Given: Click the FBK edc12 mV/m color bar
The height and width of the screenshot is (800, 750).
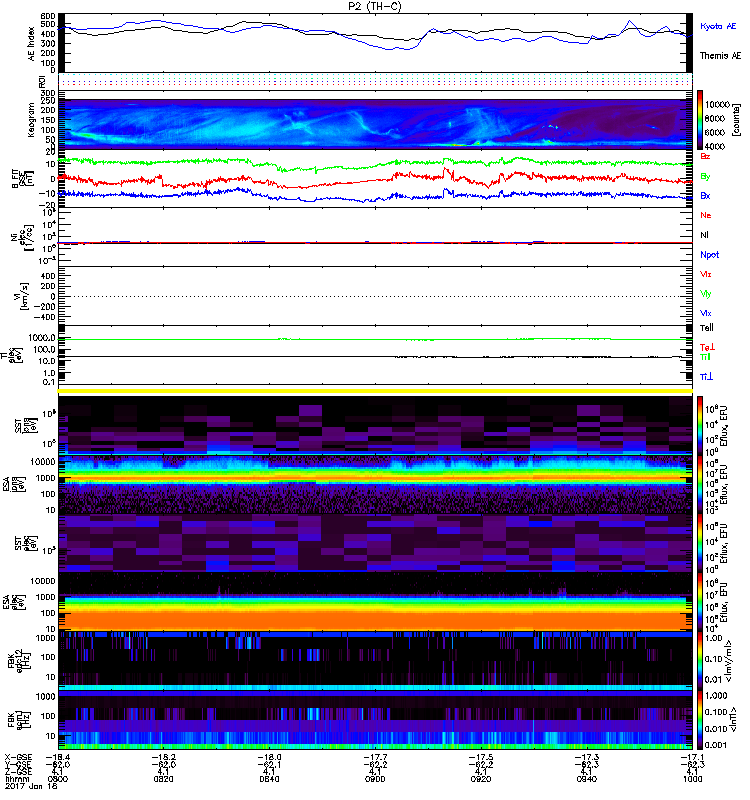Looking at the screenshot, I should click(700, 661).
